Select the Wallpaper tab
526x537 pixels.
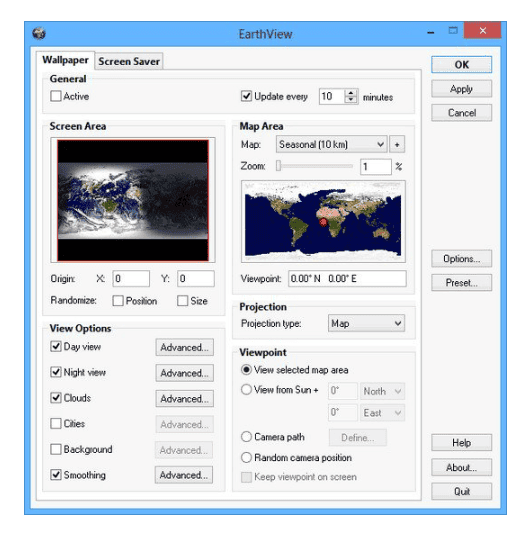click(x=65, y=60)
